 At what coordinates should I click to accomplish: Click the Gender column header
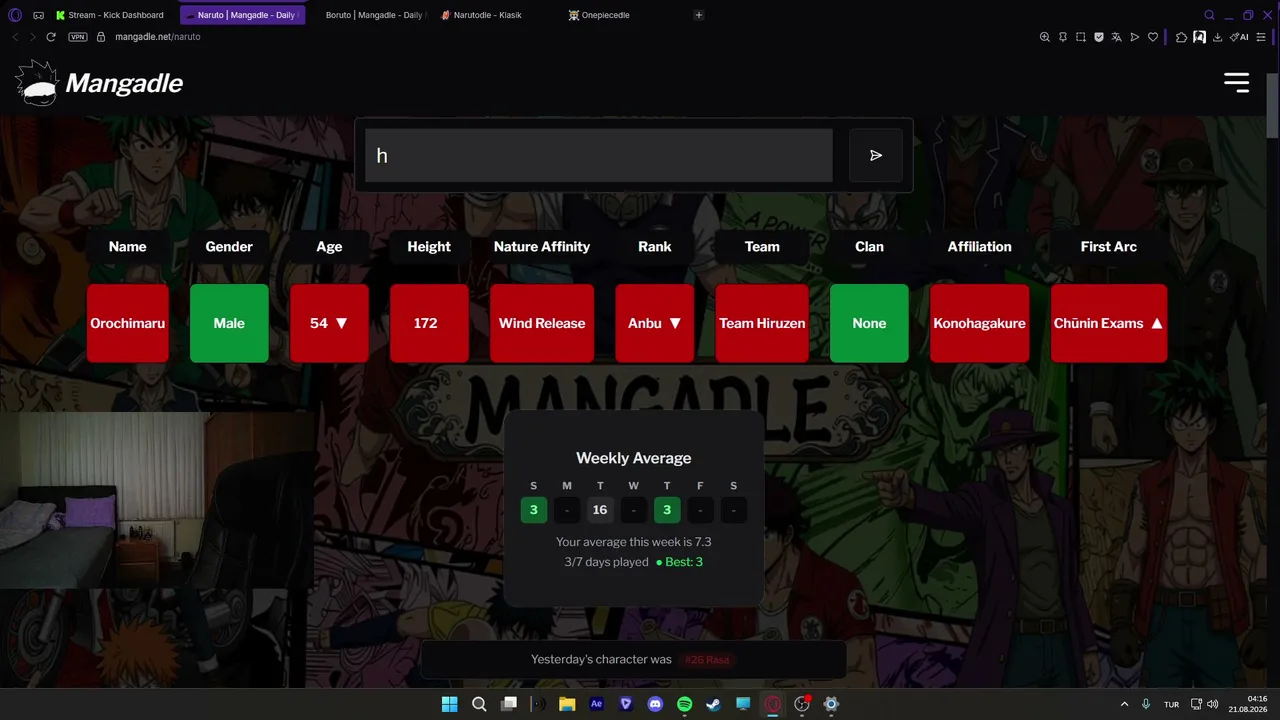(x=229, y=246)
